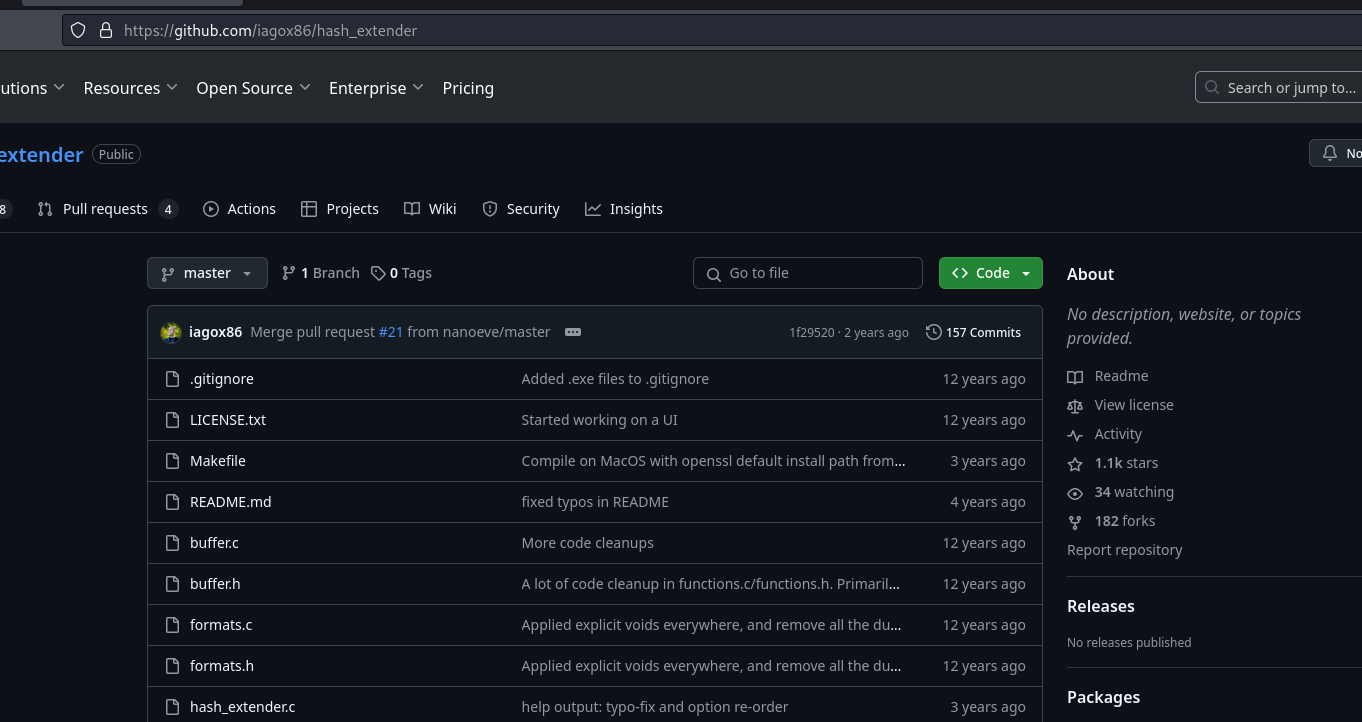Open the buffer.h file
The image size is (1362, 722).
[x=215, y=584]
